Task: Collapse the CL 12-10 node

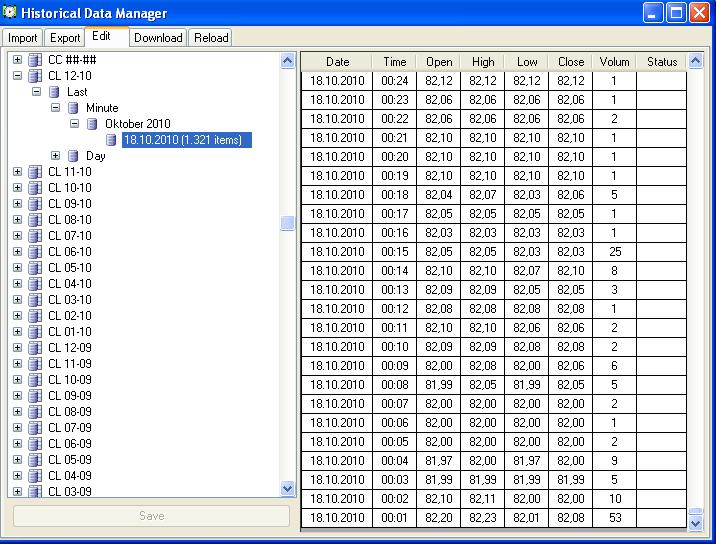Action: click(x=17, y=76)
